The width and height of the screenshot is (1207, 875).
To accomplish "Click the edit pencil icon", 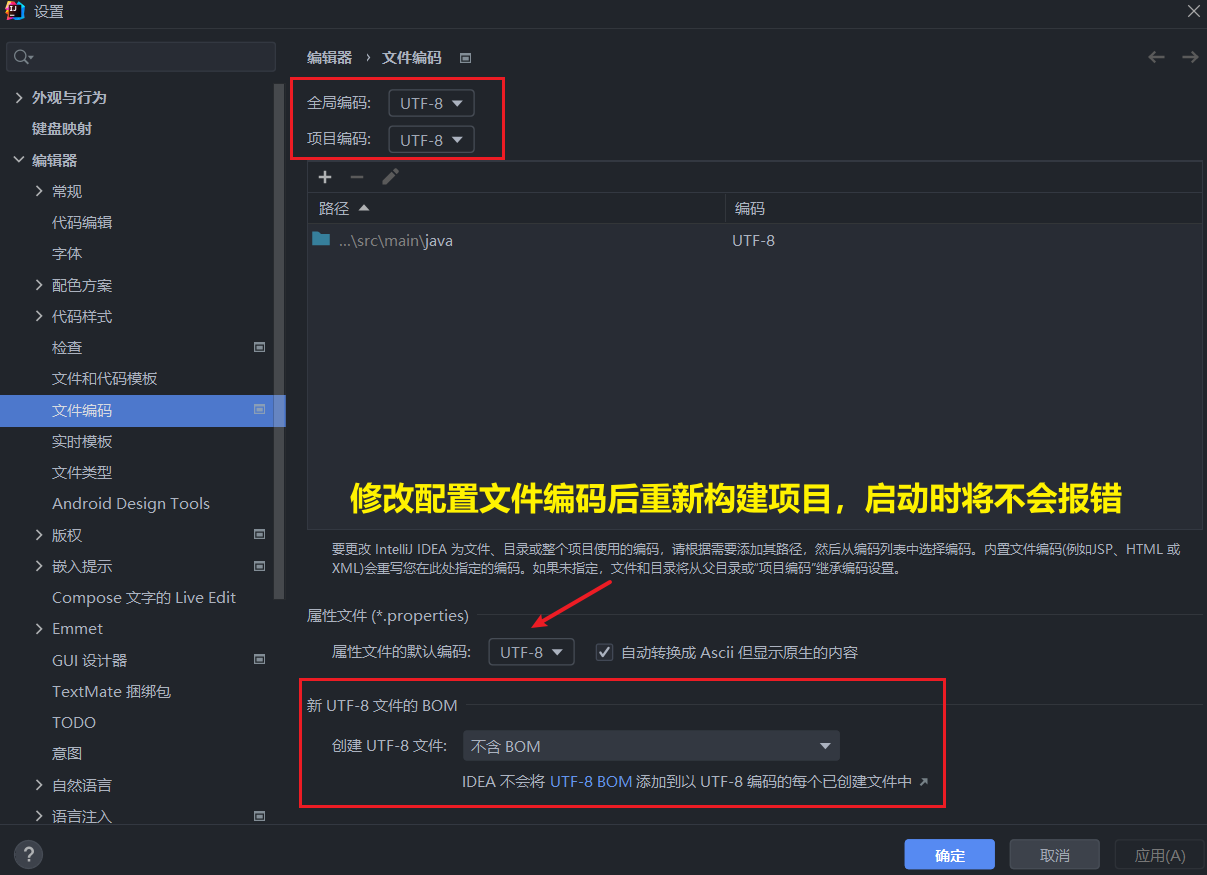I will point(390,177).
